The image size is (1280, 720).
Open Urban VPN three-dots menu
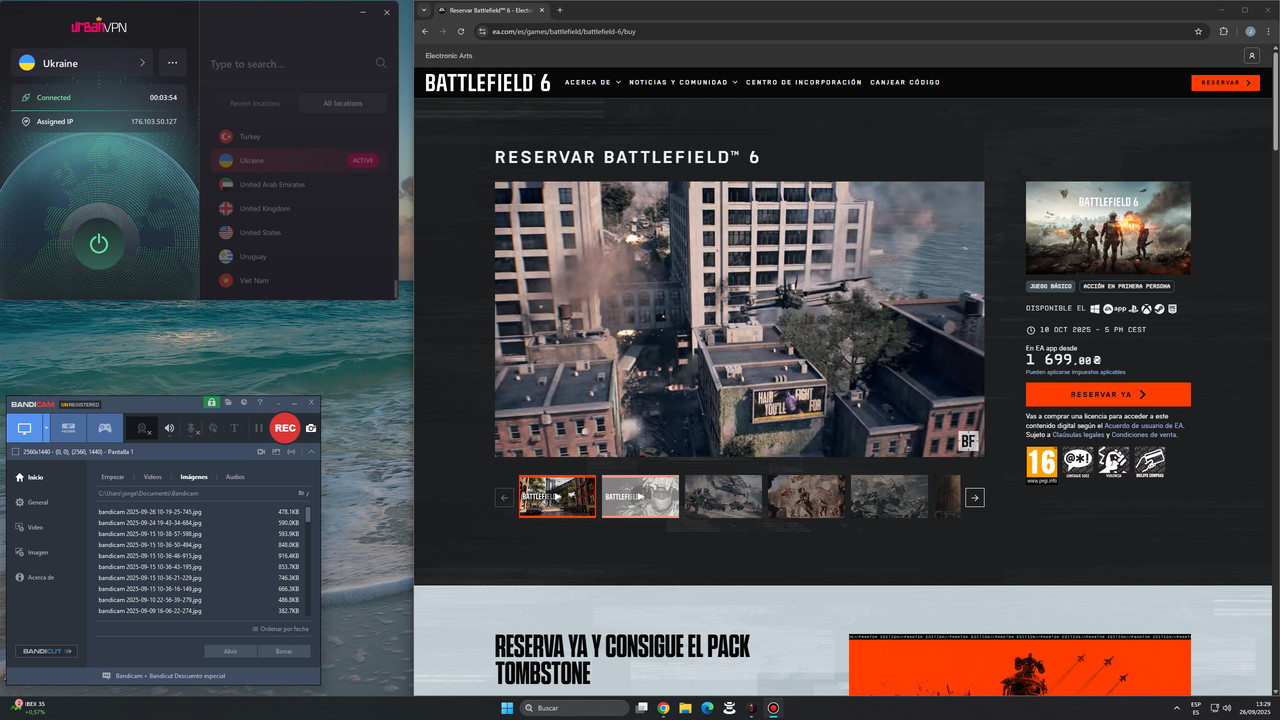172,63
